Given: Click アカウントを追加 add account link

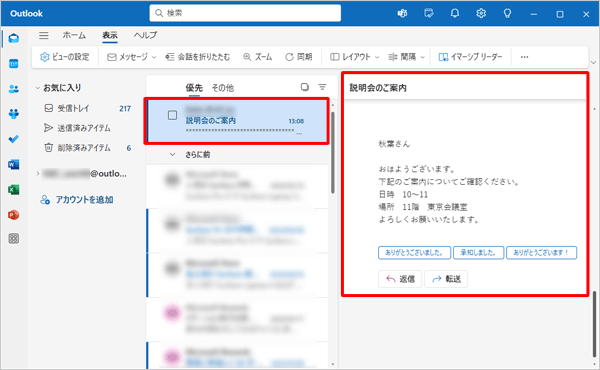Looking at the screenshot, I should point(77,200).
